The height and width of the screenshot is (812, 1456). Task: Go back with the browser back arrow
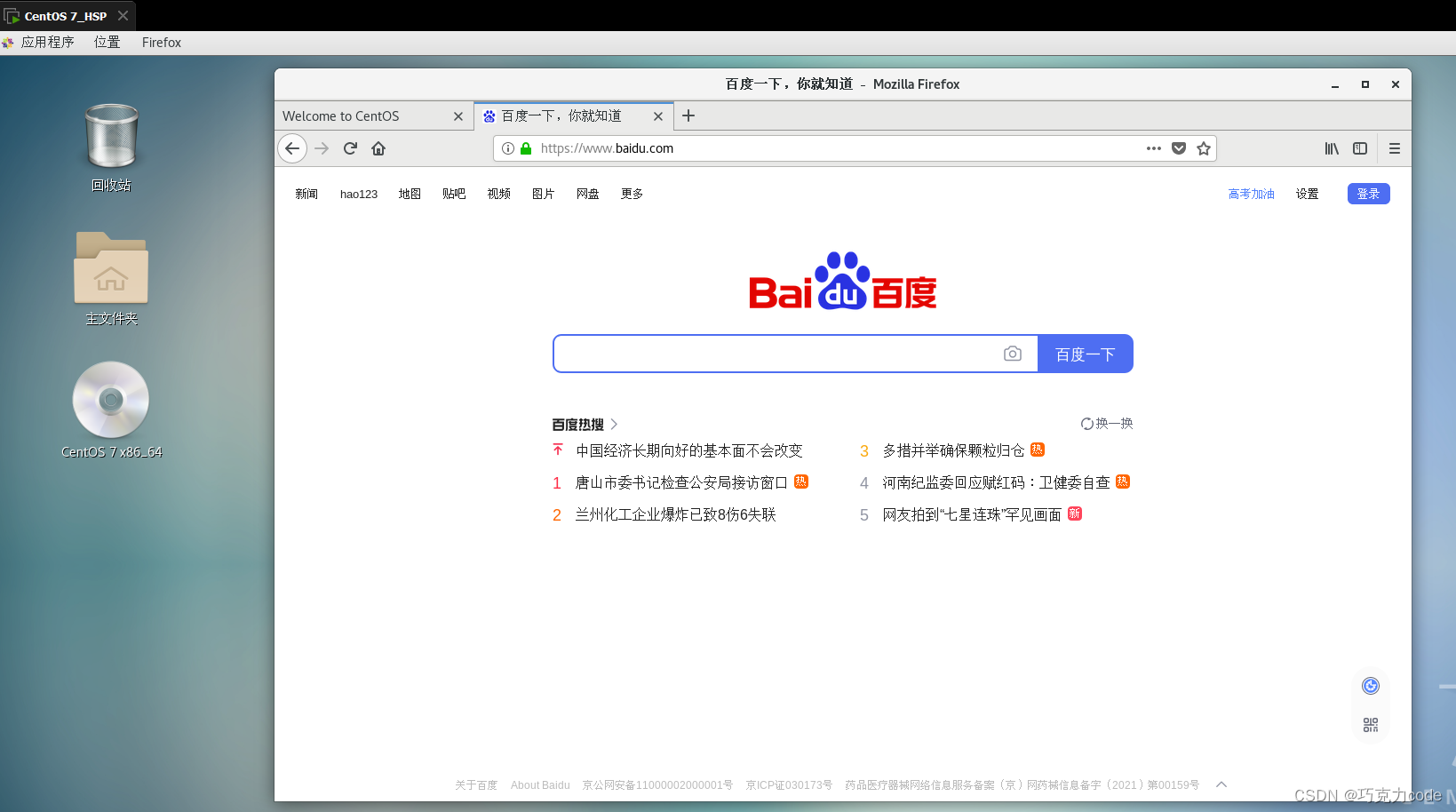point(292,148)
